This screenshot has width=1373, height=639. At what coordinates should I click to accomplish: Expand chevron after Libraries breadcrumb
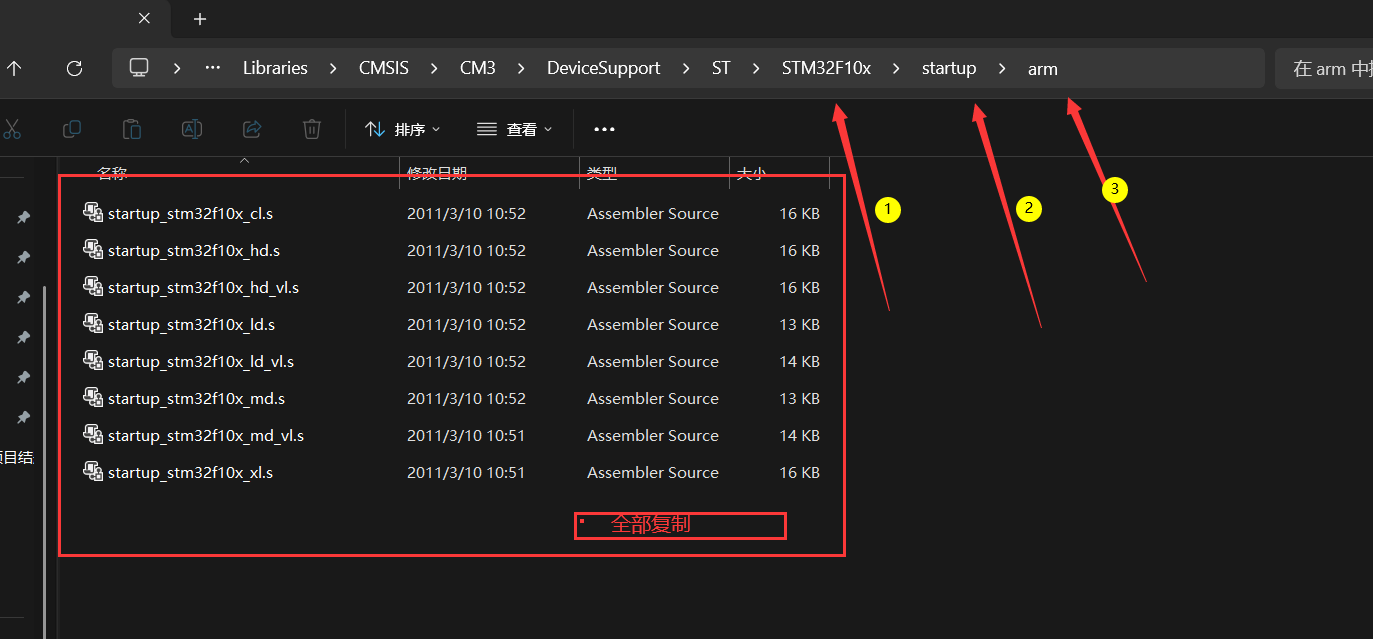(333, 68)
